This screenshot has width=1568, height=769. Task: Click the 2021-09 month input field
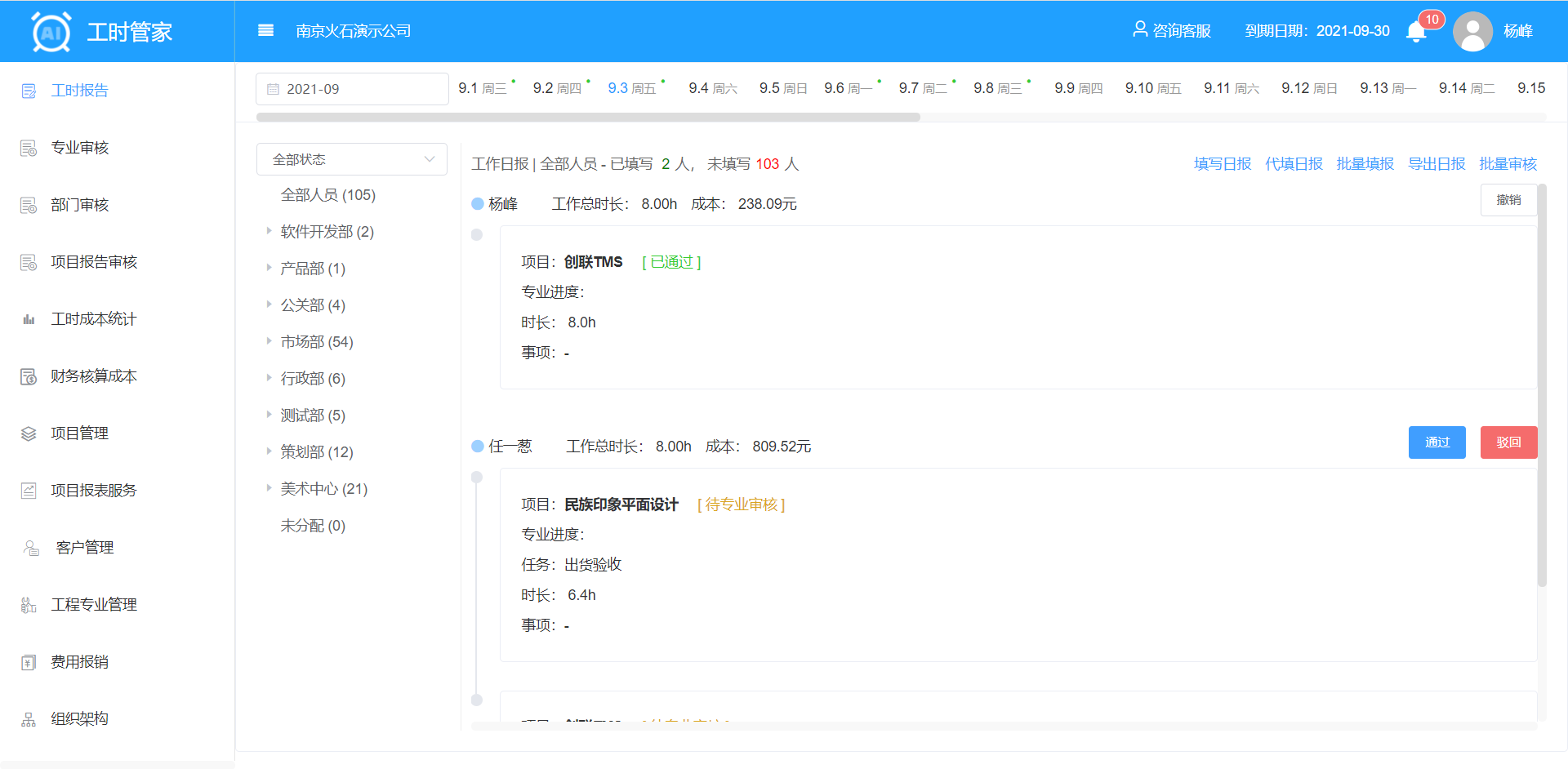pyautogui.click(x=352, y=89)
